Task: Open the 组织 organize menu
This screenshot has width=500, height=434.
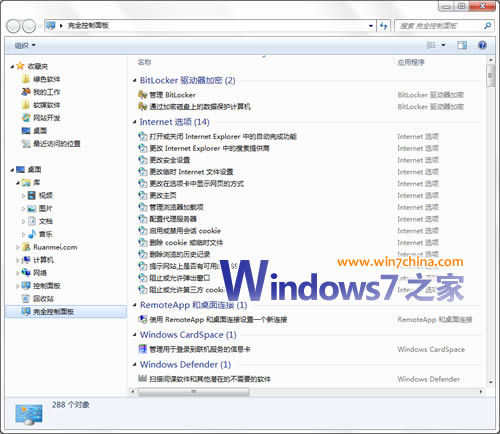Action: click(x=25, y=45)
